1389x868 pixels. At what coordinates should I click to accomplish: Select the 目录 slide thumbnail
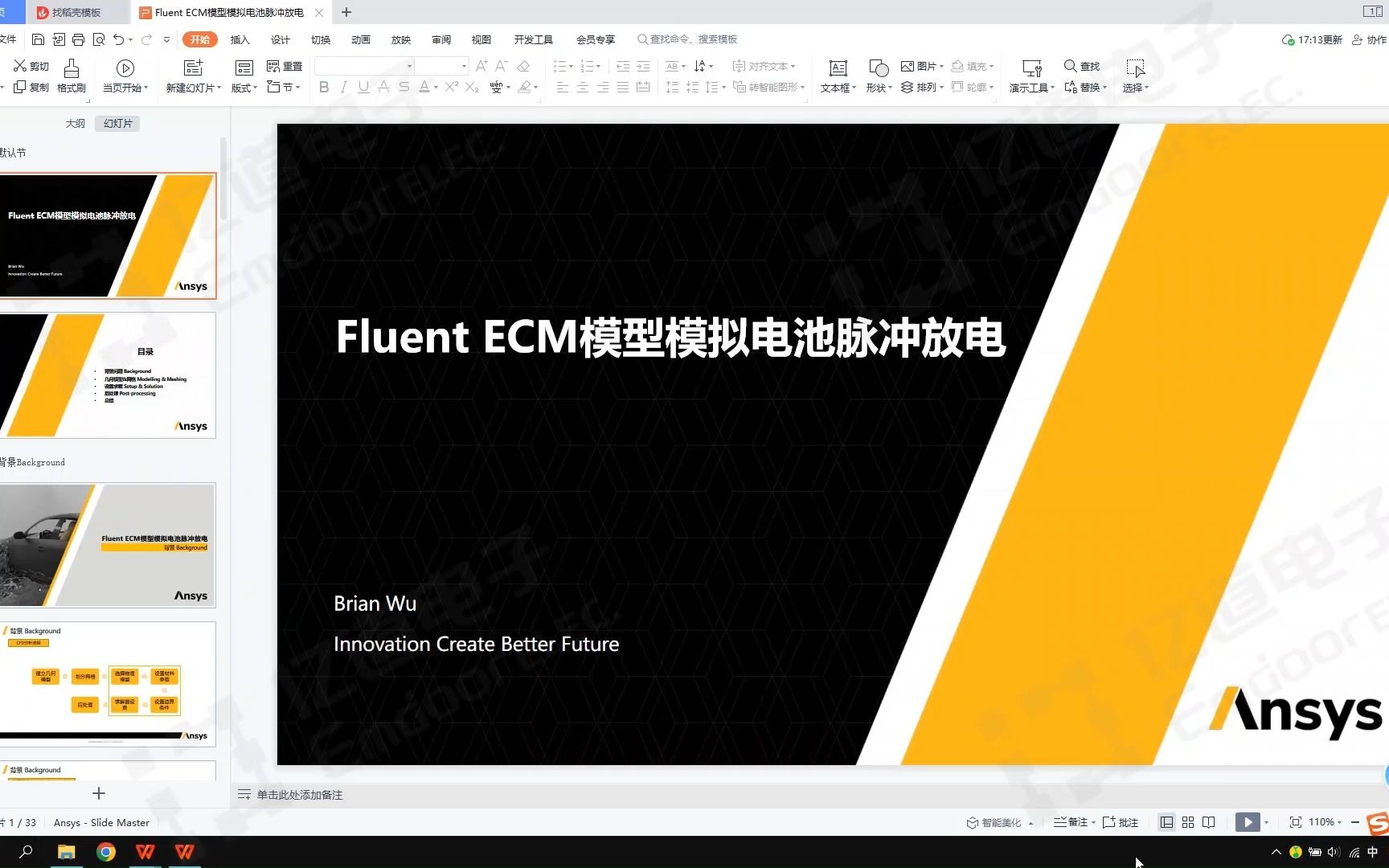coord(108,375)
